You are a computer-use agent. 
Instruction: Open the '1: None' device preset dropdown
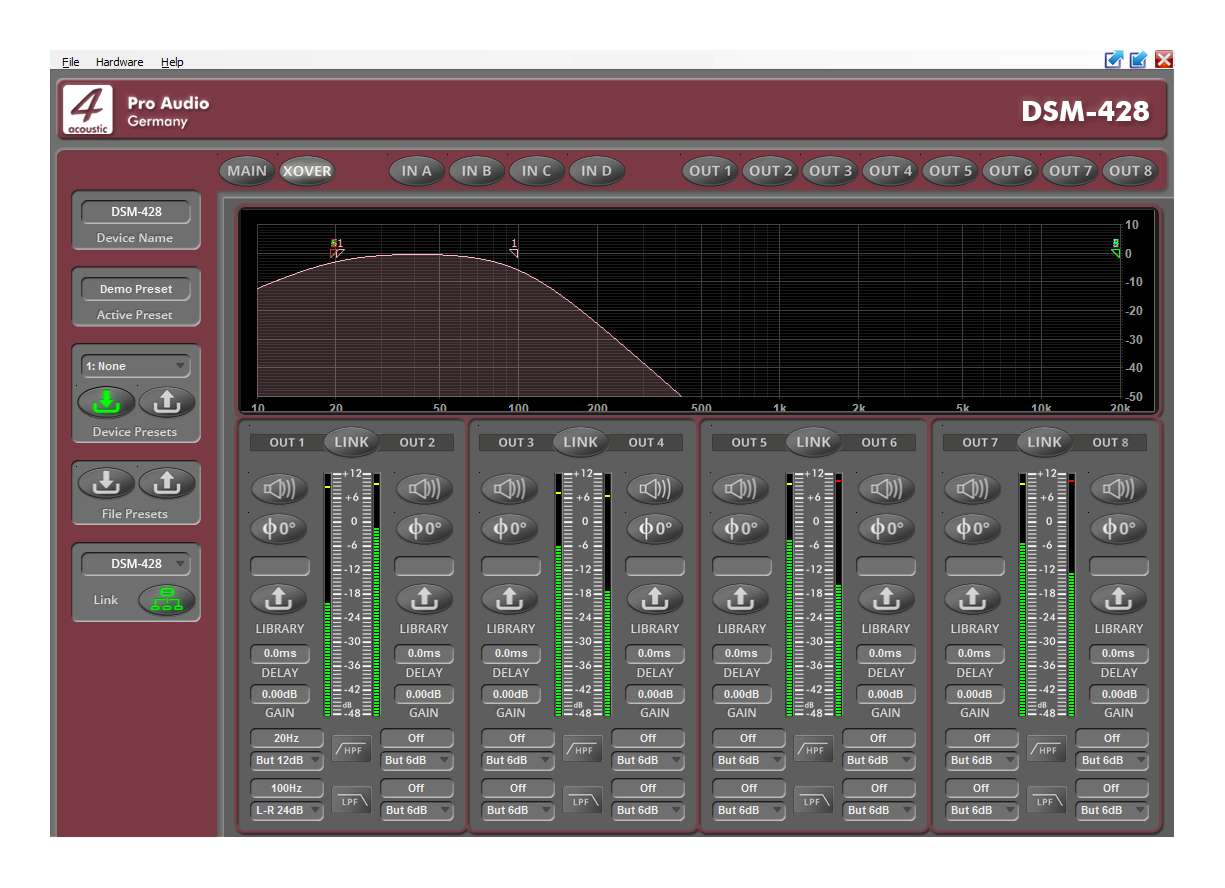[x=135, y=366]
